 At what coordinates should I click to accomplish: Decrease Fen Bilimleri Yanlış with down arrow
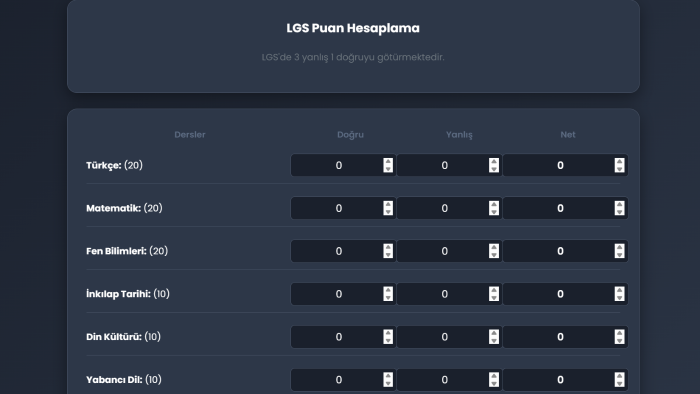[x=494, y=255]
